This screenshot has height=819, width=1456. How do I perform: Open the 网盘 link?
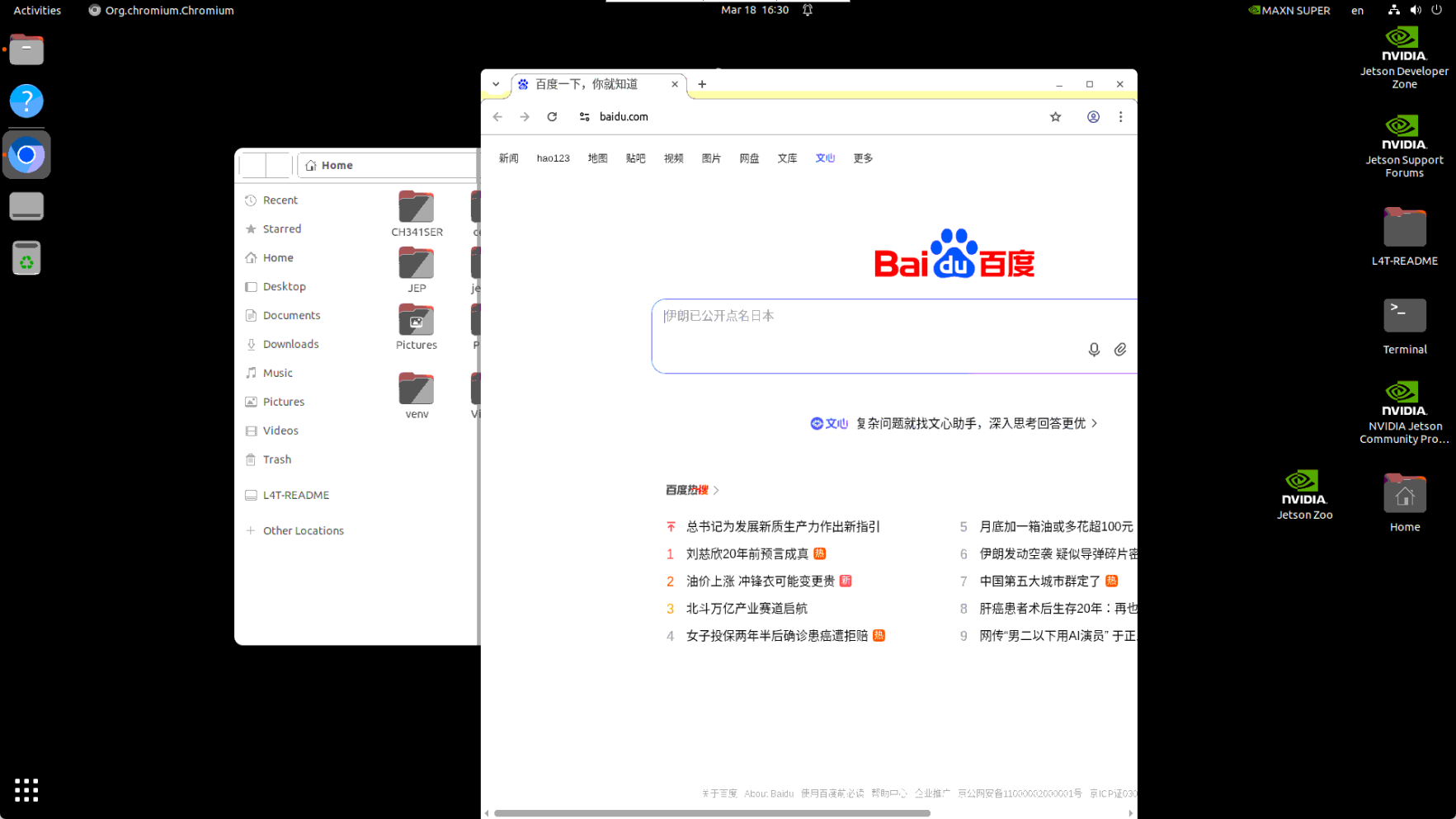pos(749,158)
